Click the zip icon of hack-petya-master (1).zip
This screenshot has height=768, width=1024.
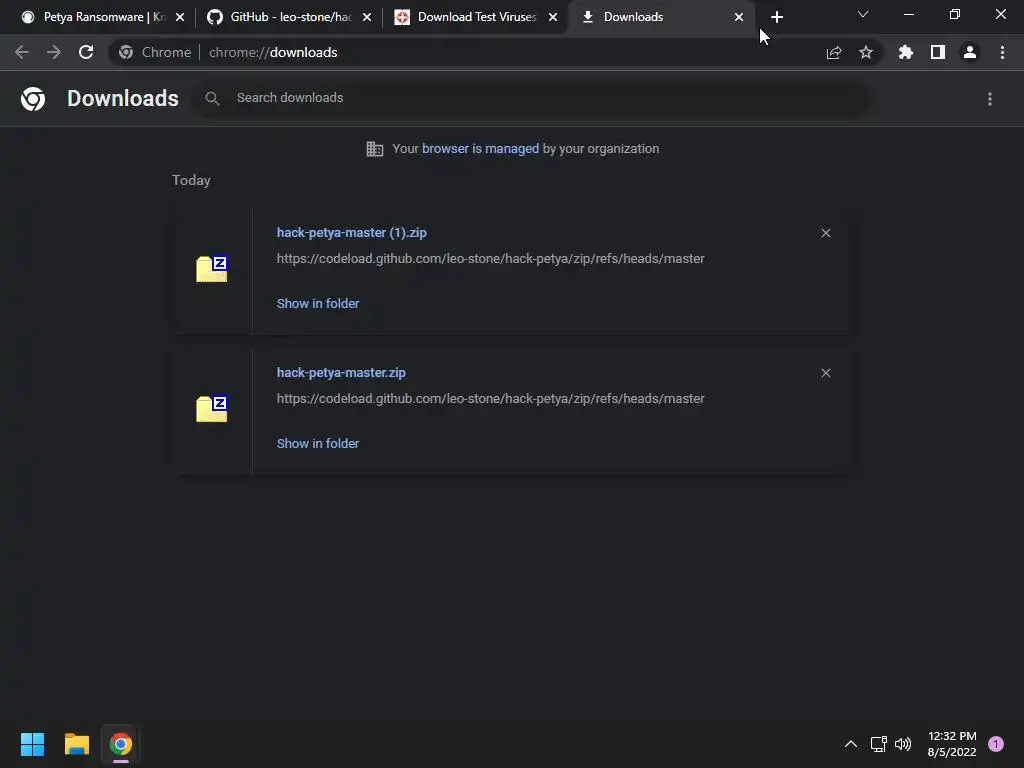pyautogui.click(x=212, y=269)
